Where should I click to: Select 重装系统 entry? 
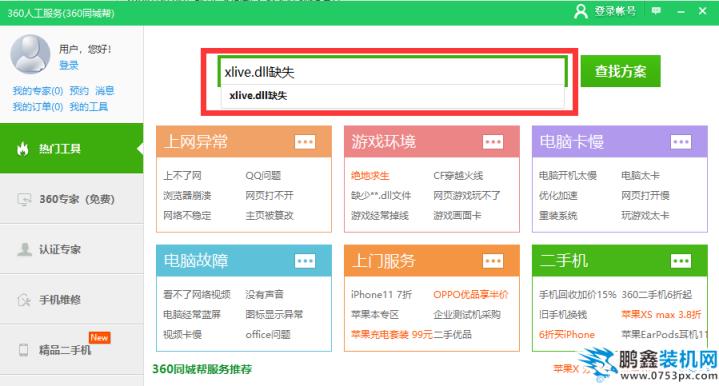[x=558, y=215]
